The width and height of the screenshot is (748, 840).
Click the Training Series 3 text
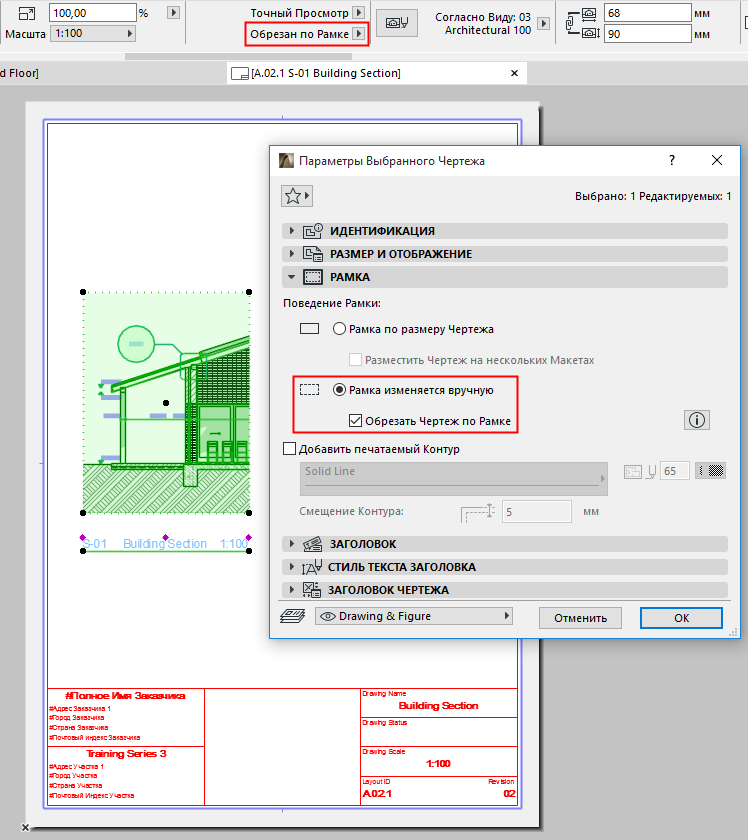click(x=126, y=753)
